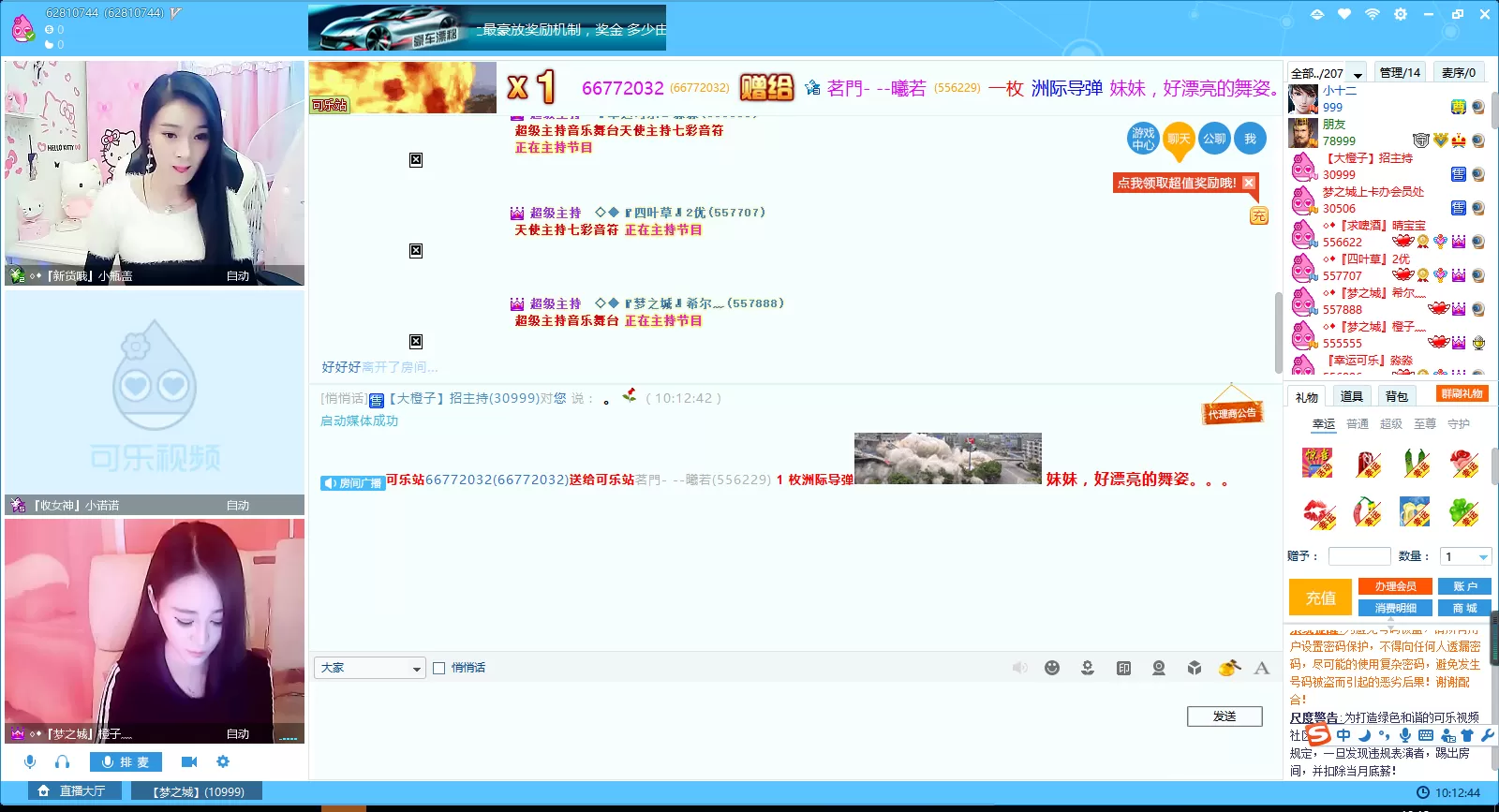Switch to the 道具 props tab
The image size is (1499, 812).
click(1351, 397)
